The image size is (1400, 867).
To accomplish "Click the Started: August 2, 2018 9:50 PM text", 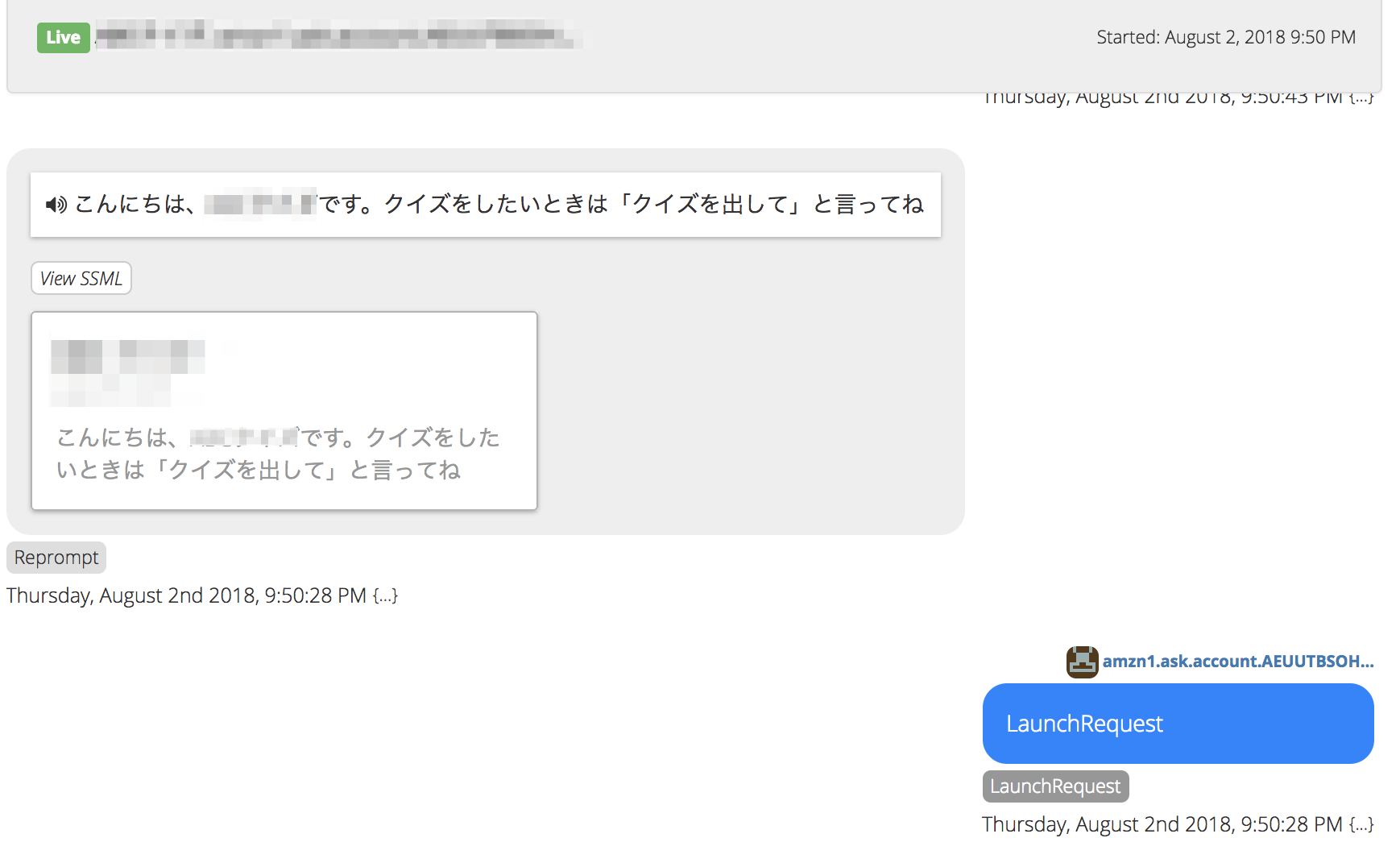I will pyautogui.click(x=1226, y=37).
